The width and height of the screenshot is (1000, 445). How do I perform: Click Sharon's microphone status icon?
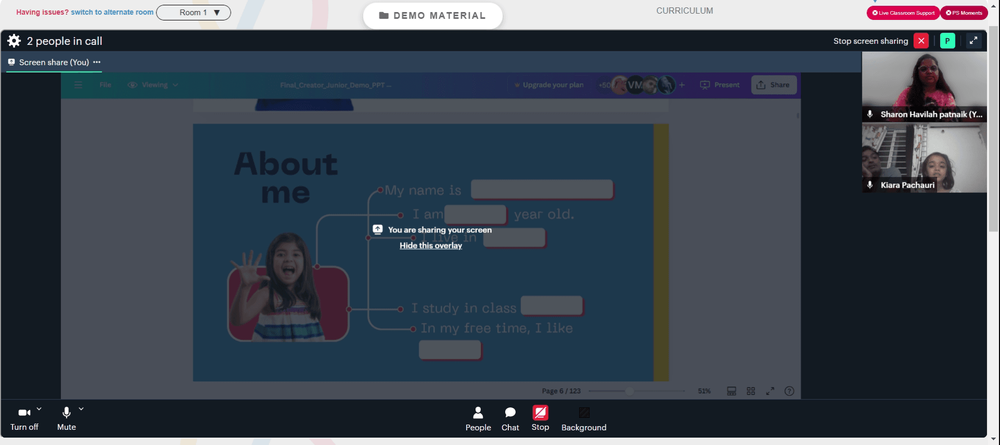pyautogui.click(x=869, y=114)
